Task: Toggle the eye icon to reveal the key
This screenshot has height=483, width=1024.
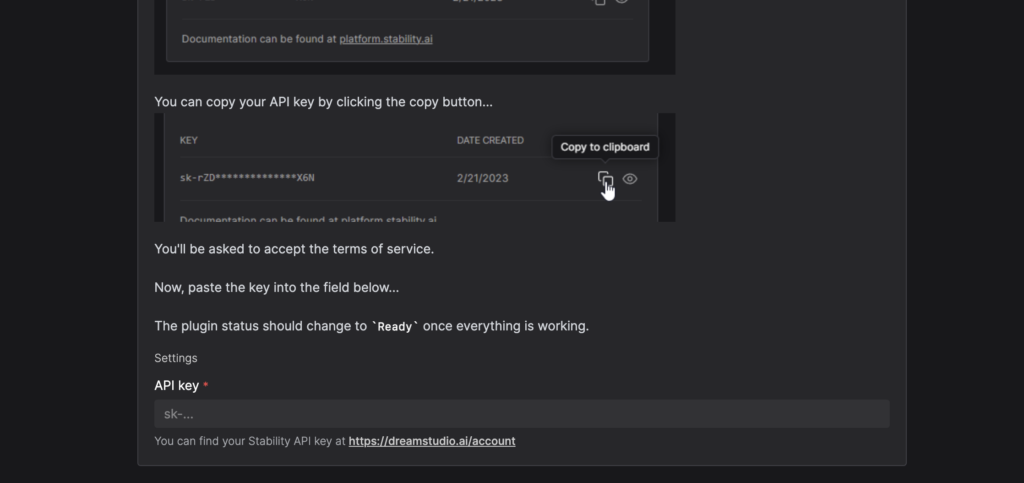Action: click(x=630, y=179)
